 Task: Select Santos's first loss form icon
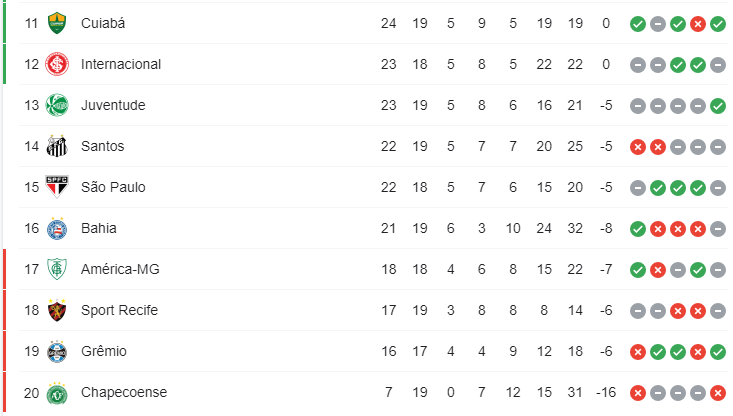pos(638,147)
